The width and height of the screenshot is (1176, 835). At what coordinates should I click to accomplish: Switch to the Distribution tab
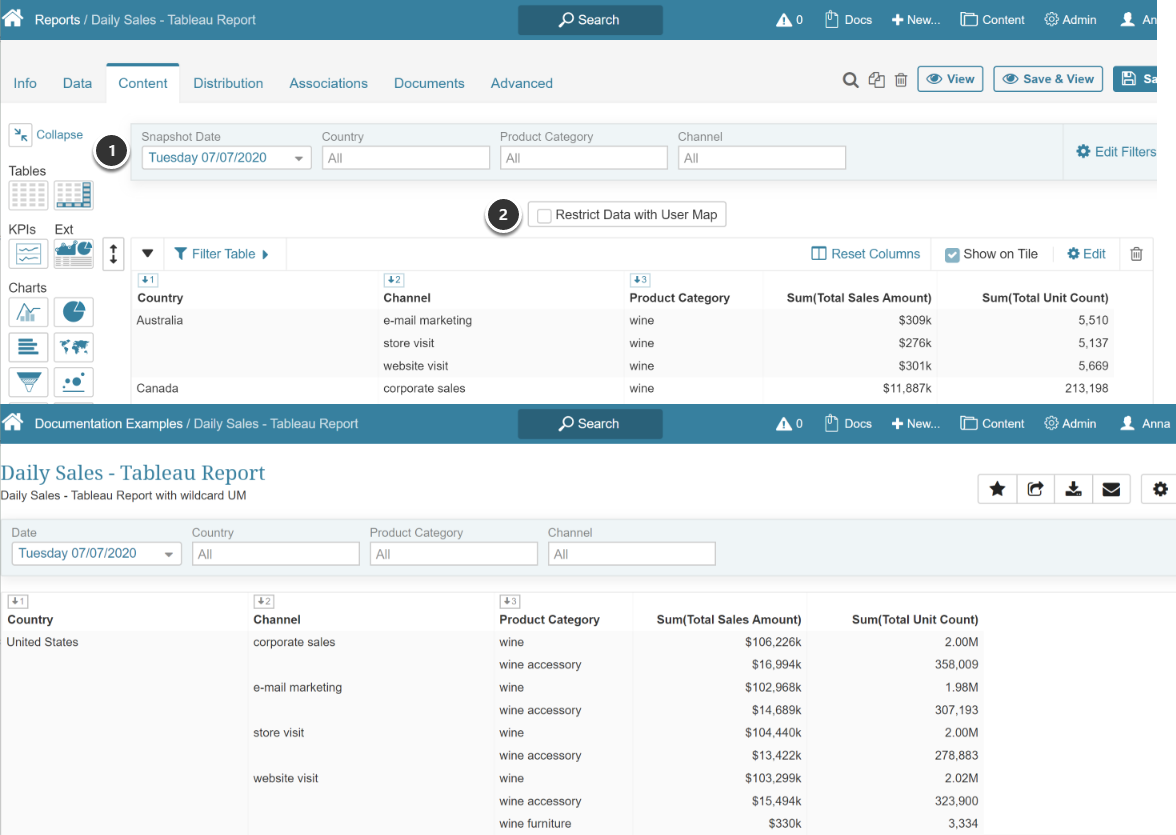(x=228, y=83)
